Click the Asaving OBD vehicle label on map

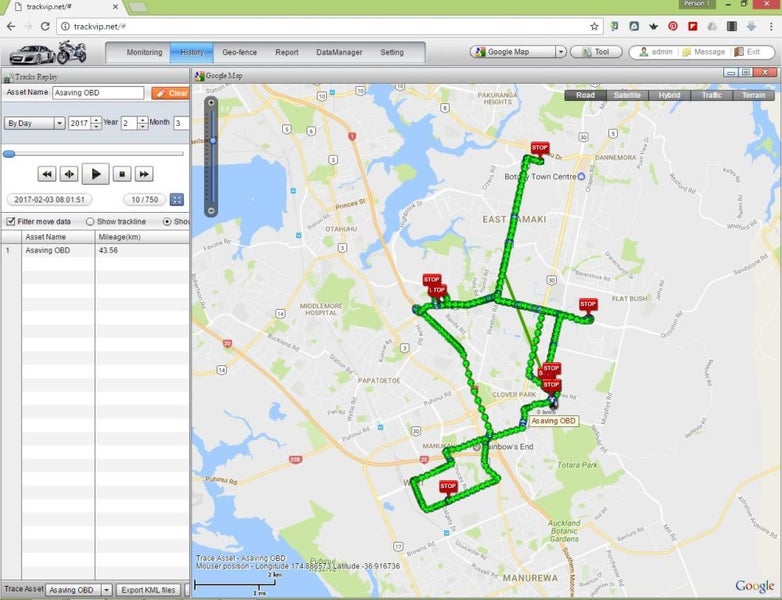[553, 421]
